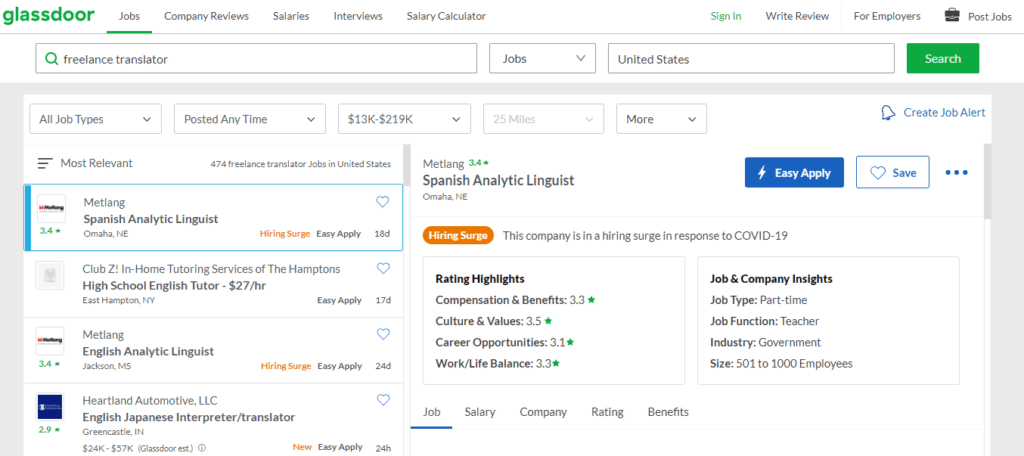Viewport: 1024px width, 456px height.
Task: Click the Hiring Surge tag on Jackson, MS listing
Action: tap(286, 366)
